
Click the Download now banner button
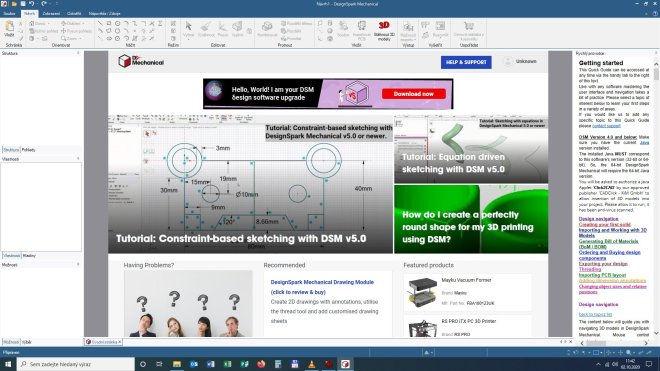414,94
